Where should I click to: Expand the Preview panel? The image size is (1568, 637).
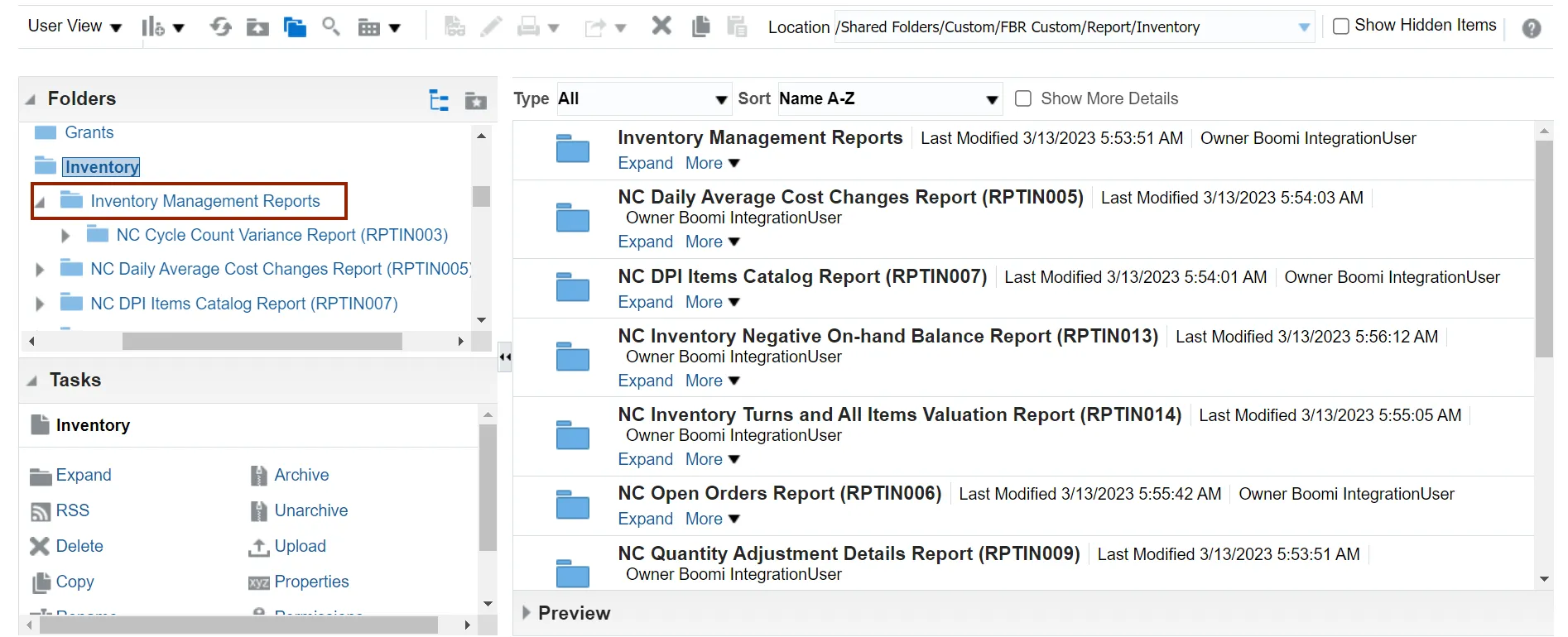(527, 613)
